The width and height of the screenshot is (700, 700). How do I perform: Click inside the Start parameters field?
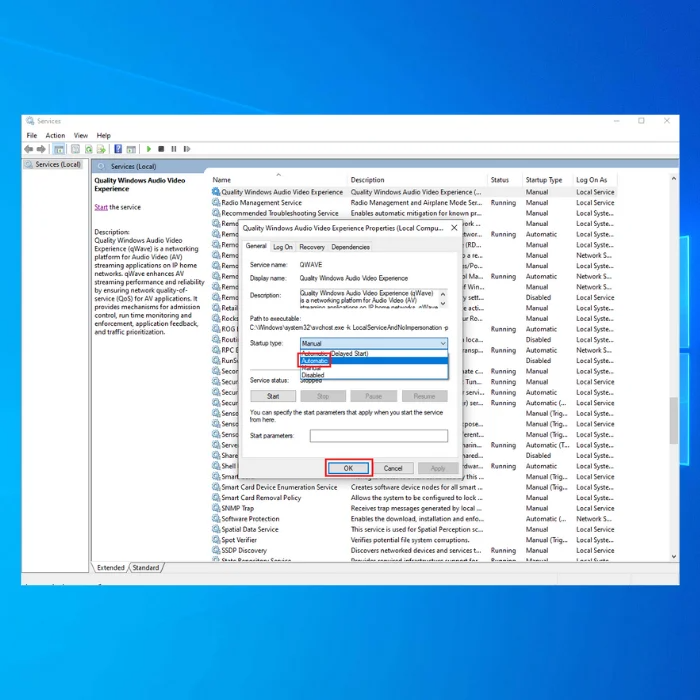tap(379, 436)
